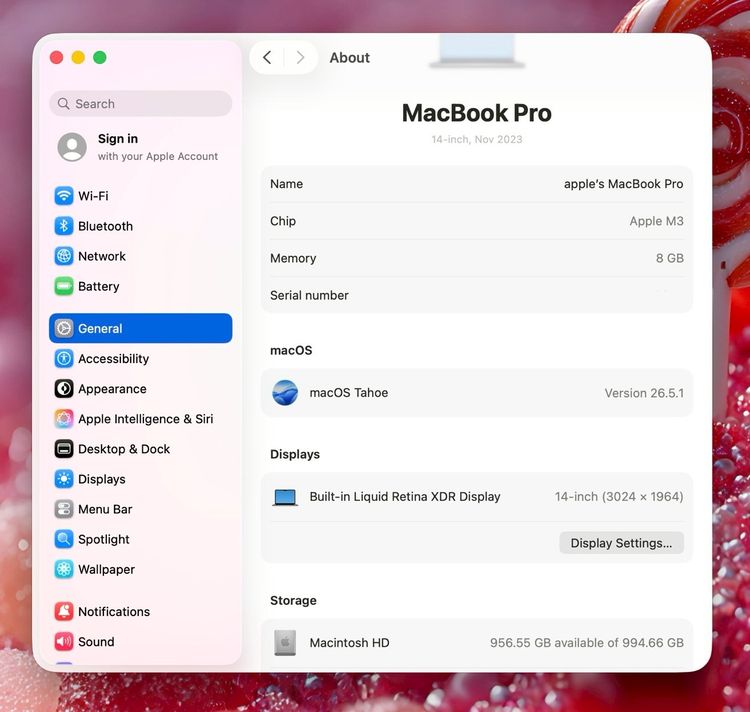Select Battery in the sidebar
Screen dimensions: 750x712
(x=141, y=286)
